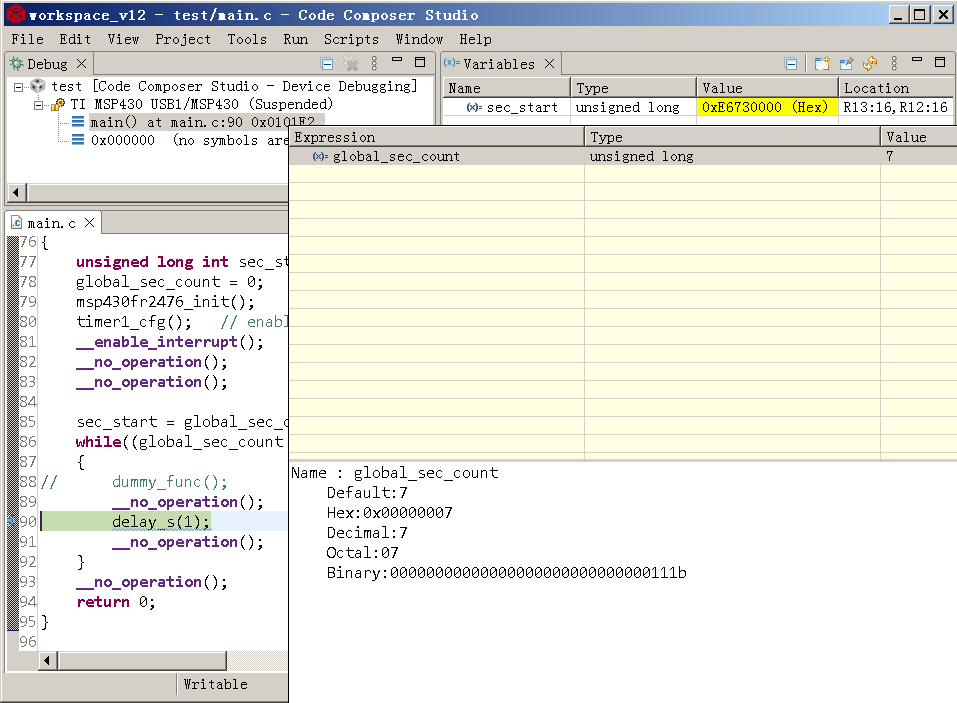
Task: Collapse the 'test' debug session tree node
Action: (21, 87)
